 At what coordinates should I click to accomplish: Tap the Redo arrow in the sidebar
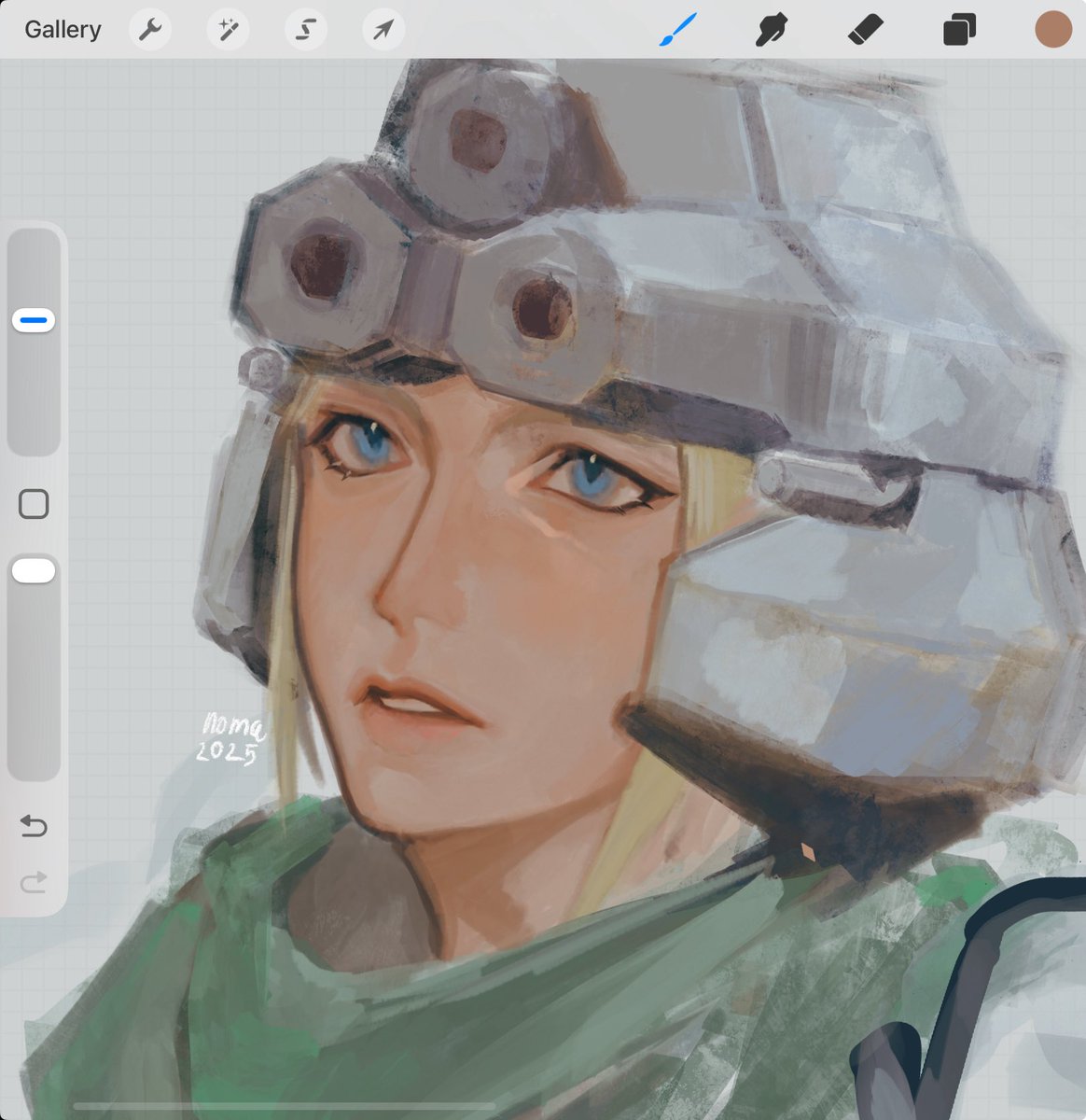point(34,884)
